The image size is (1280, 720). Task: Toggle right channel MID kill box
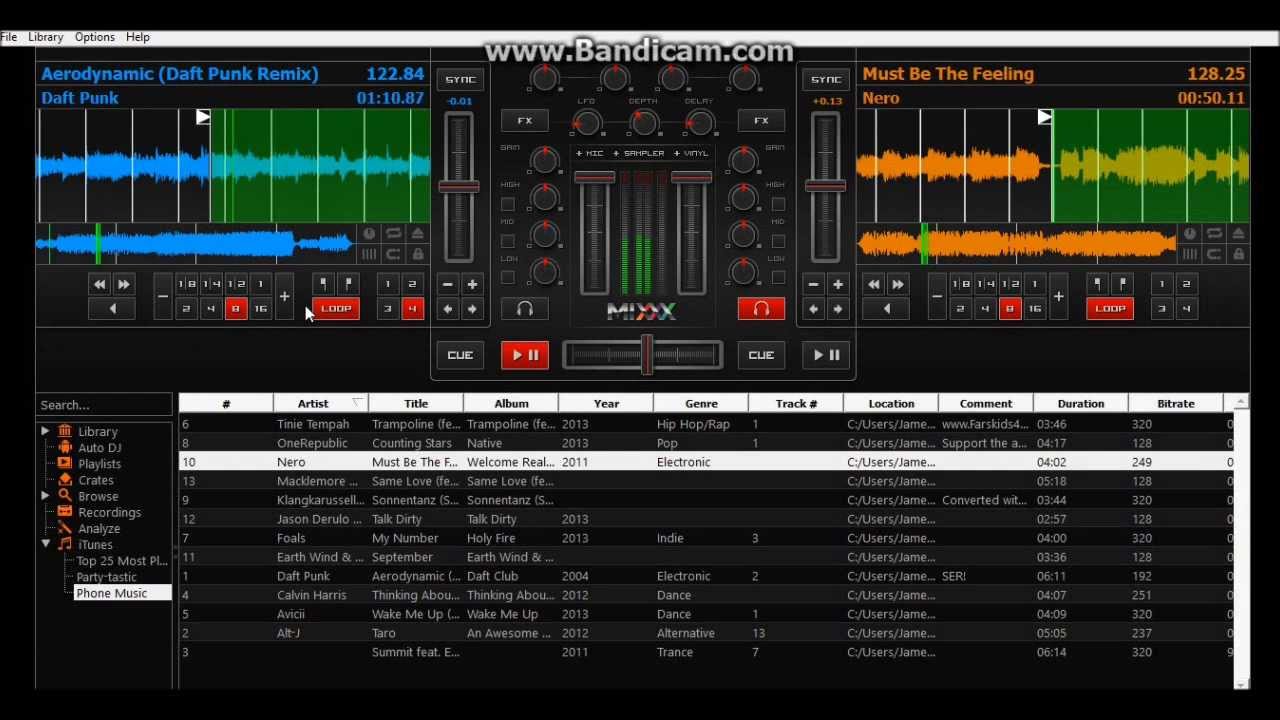click(778, 241)
